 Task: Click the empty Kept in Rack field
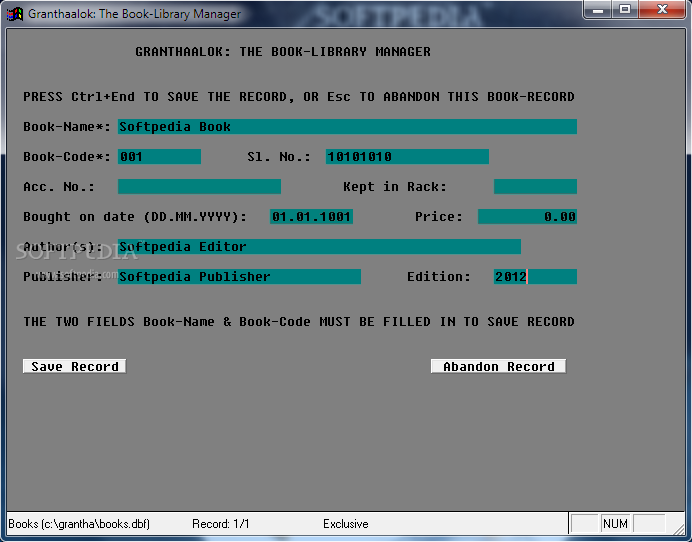tap(535, 187)
